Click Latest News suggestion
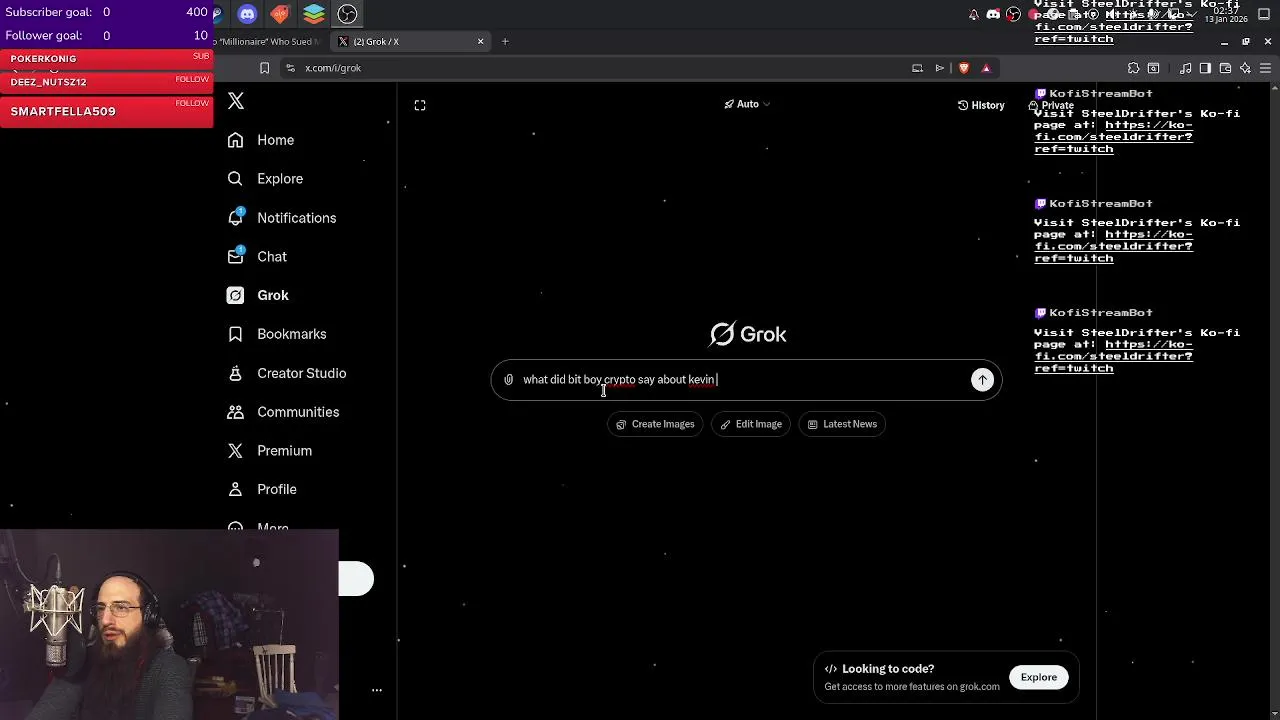The image size is (1280, 720). (842, 424)
